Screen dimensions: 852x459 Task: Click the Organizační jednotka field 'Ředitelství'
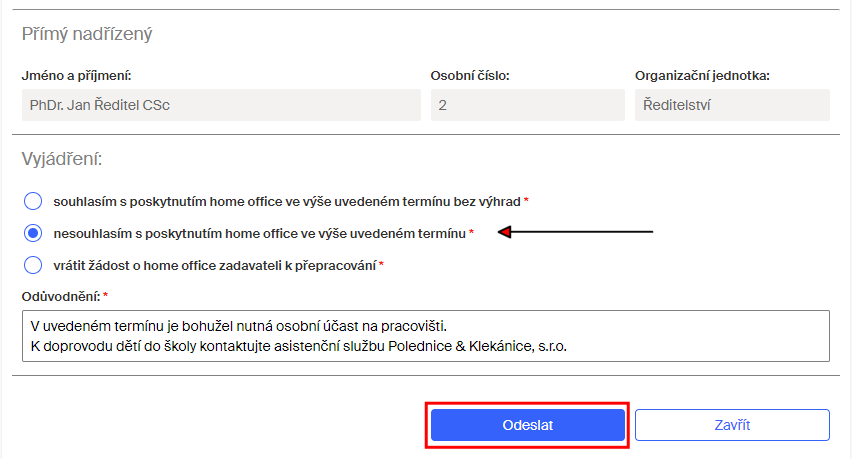[732, 105]
